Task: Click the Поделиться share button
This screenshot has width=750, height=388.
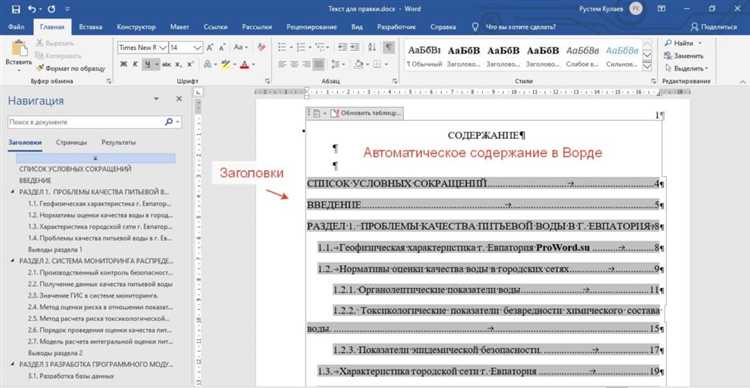Action: pos(715,27)
